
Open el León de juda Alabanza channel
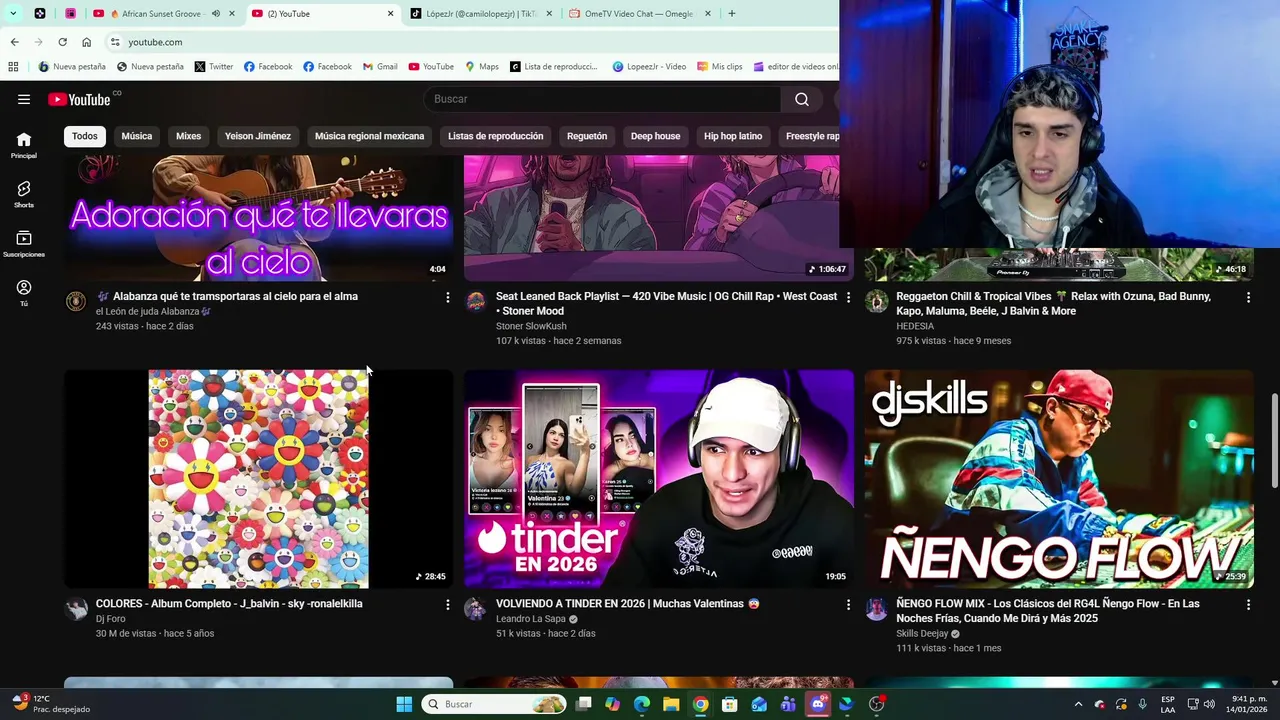[x=153, y=311]
